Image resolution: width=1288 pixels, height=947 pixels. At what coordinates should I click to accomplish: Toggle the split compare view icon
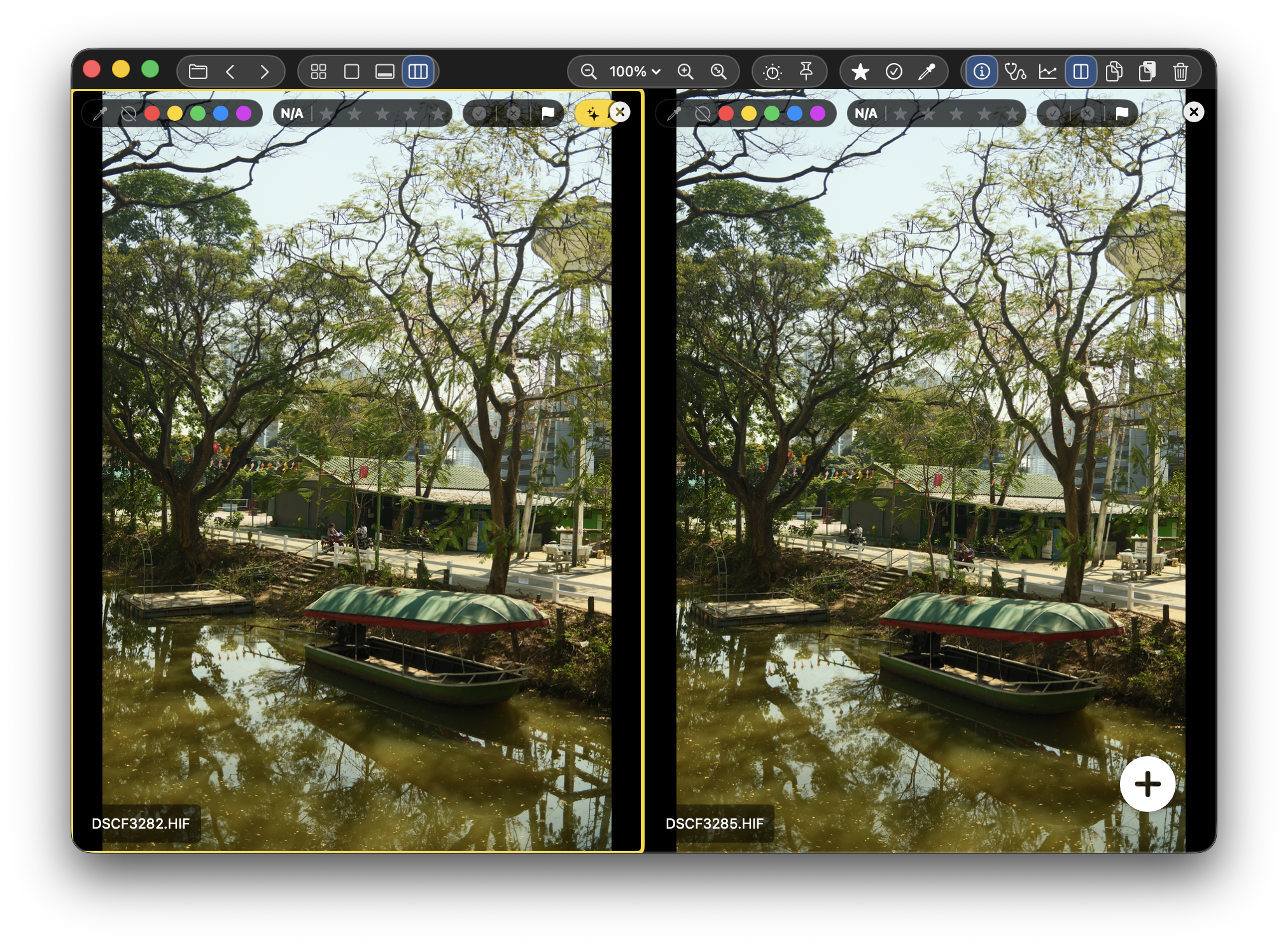click(1080, 71)
